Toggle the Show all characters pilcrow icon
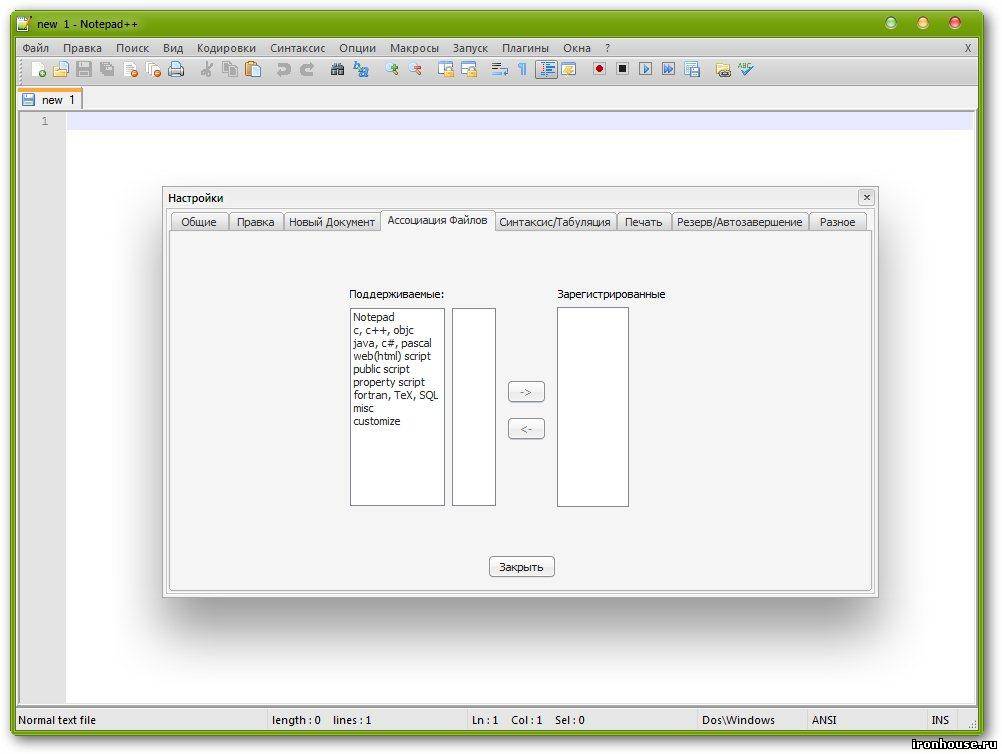This screenshot has height=754, width=1002. click(x=522, y=69)
